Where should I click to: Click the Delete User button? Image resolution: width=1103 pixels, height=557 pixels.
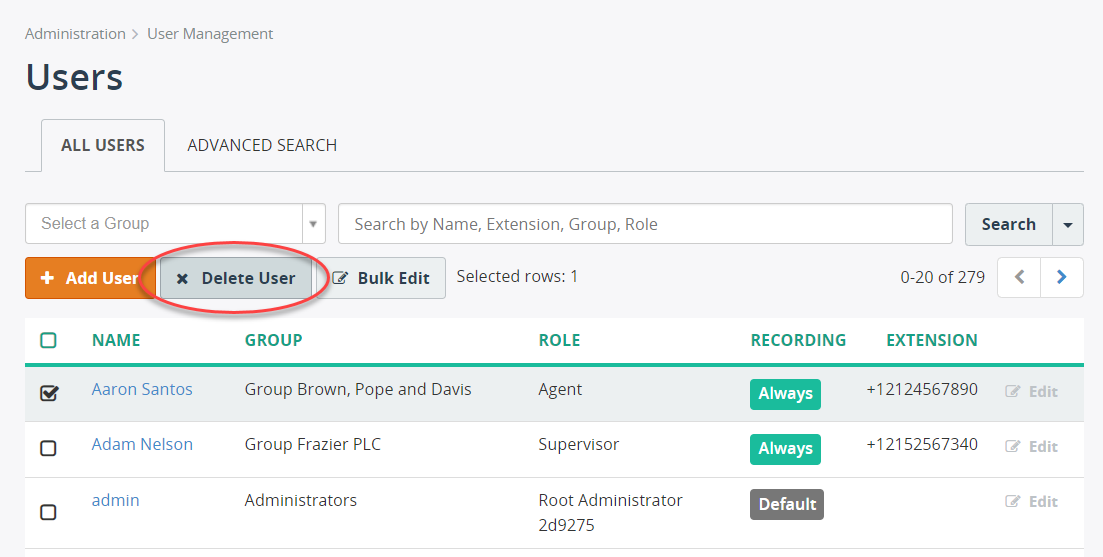pyautogui.click(x=236, y=278)
